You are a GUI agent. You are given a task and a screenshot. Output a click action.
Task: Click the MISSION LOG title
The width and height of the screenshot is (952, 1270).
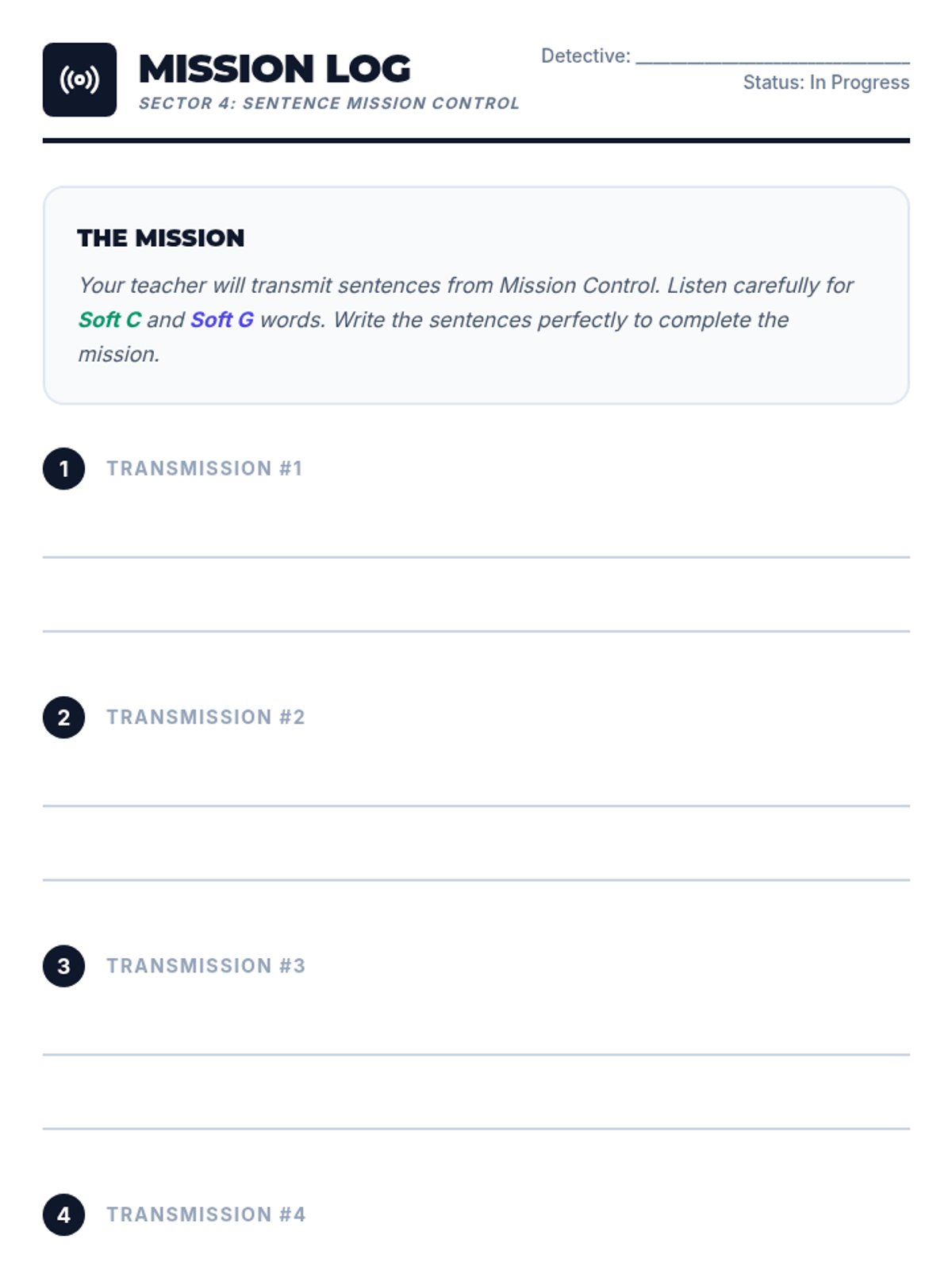(x=274, y=69)
